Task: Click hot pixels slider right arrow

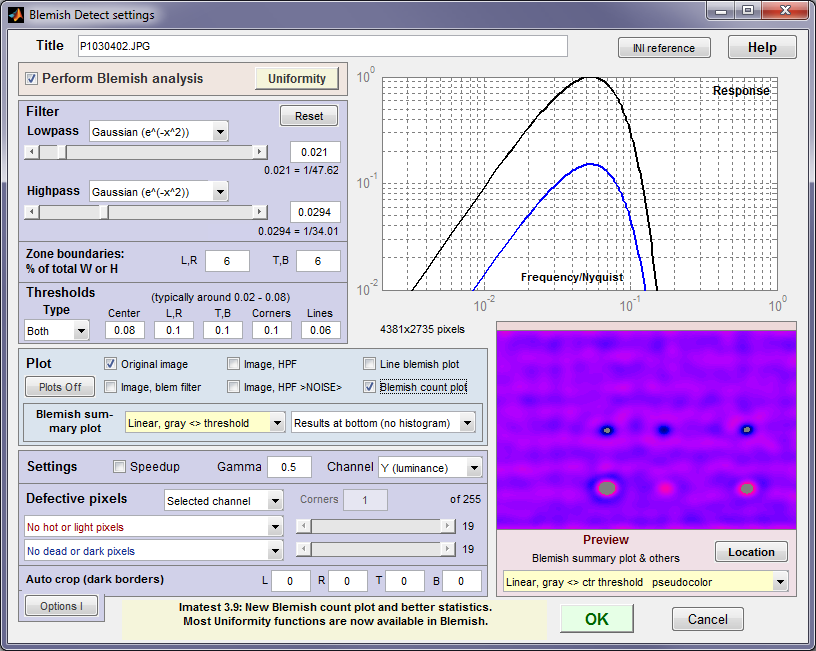Action: point(448,526)
